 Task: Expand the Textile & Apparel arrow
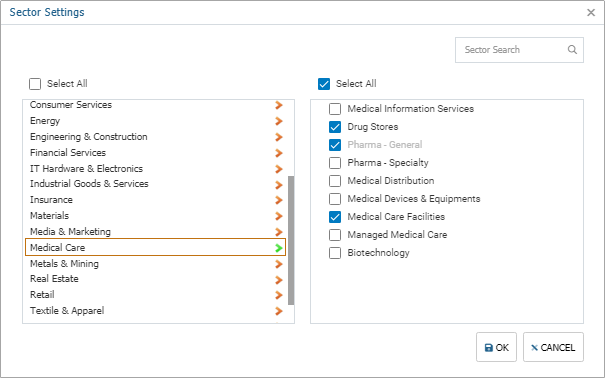click(x=279, y=311)
